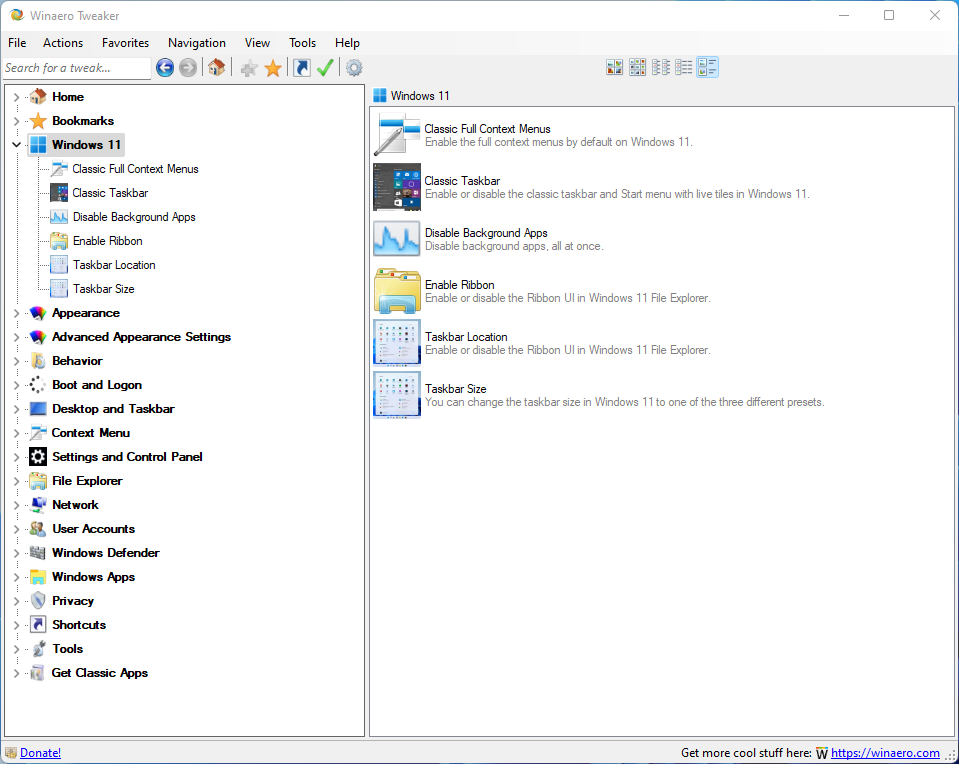The width and height of the screenshot is (959, 764).
Task: Switch to small icons list view
Action: coord(661,67)
